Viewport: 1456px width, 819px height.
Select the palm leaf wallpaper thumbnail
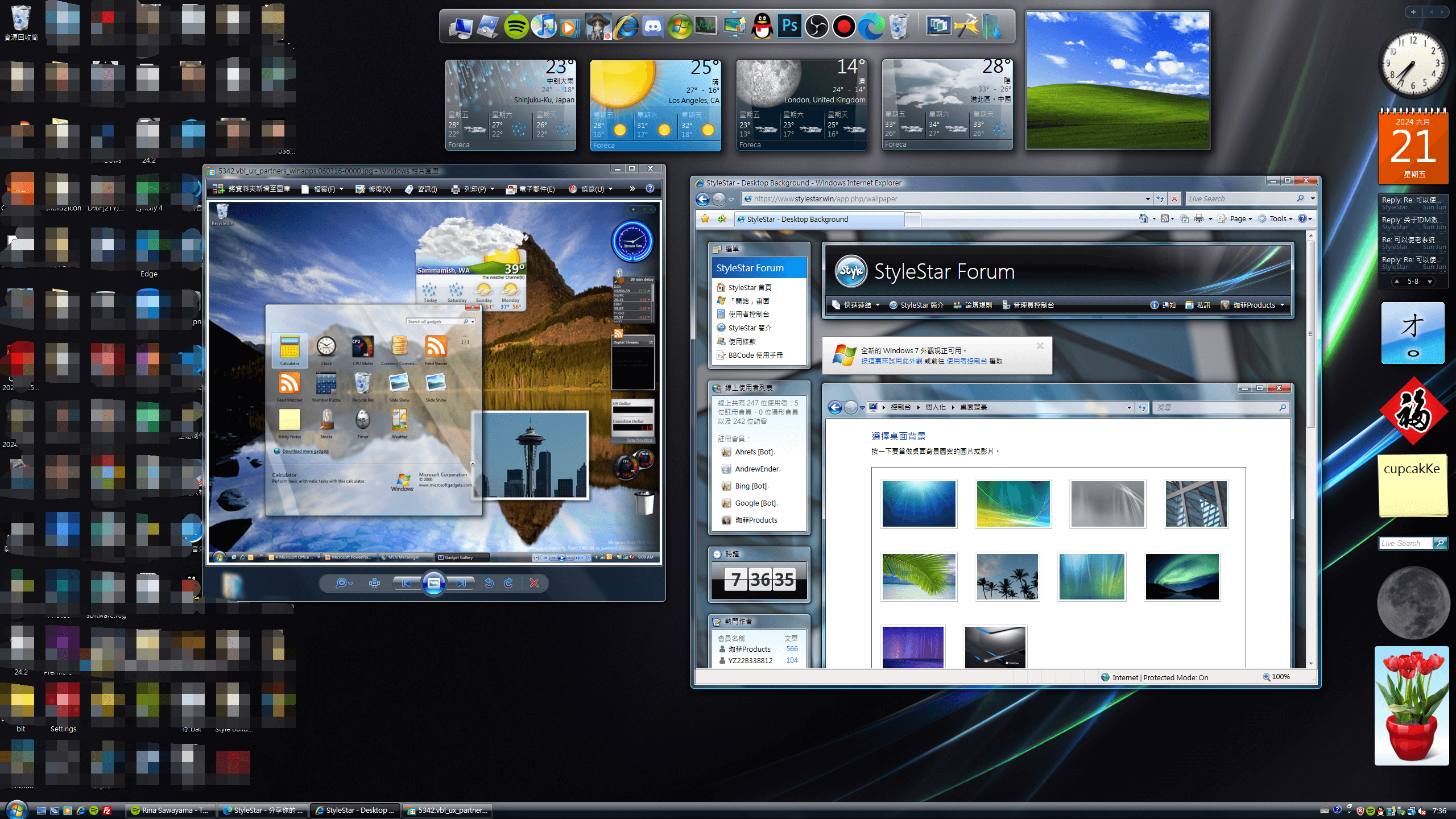pos(919,577)
